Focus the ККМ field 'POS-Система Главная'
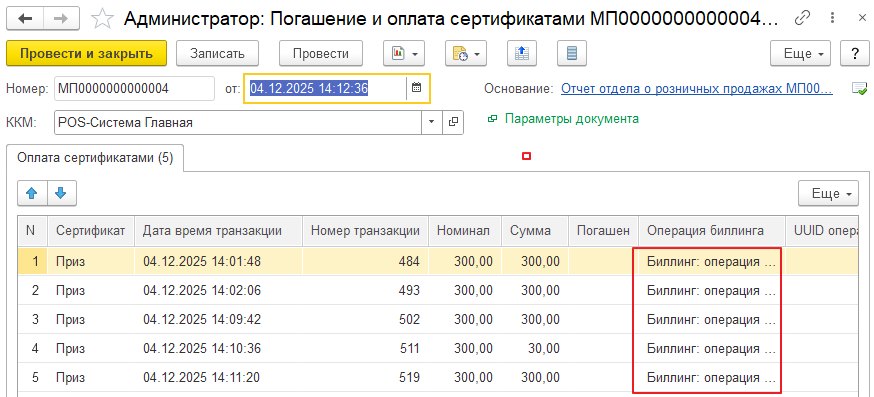874x397 pixels. click(x=238, y=123)
